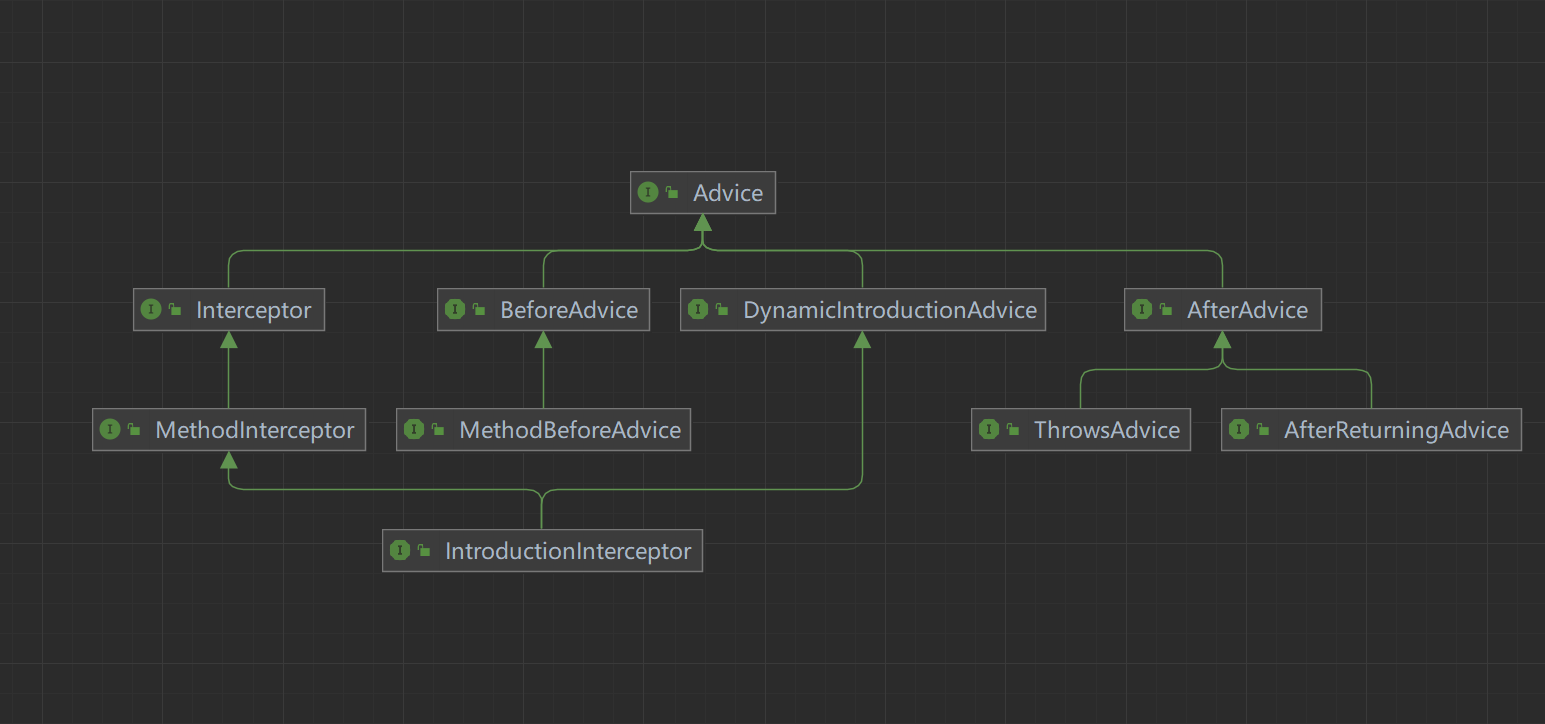Click the interface icon on the Advice node
1545x724 pixels.
click(x=648, y=193)
